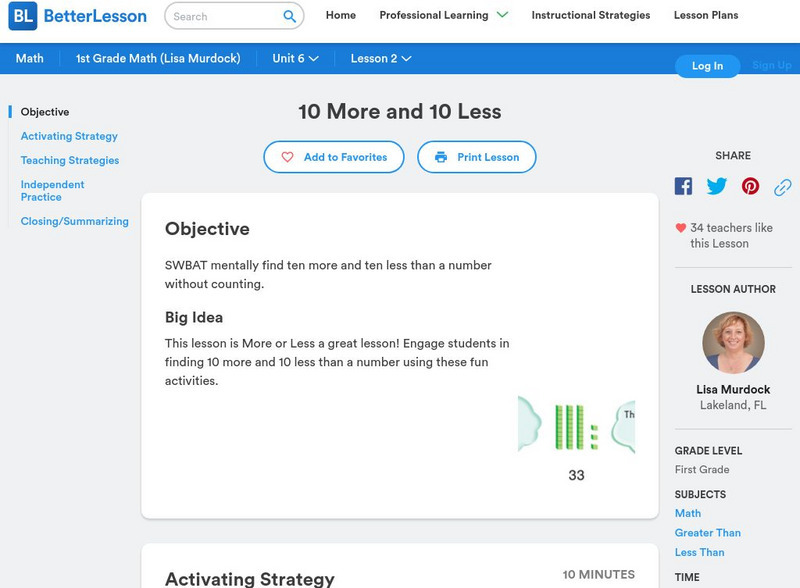Click the search magnifier icon
This screenshot has width=800, height=588.
coord(290,16)
